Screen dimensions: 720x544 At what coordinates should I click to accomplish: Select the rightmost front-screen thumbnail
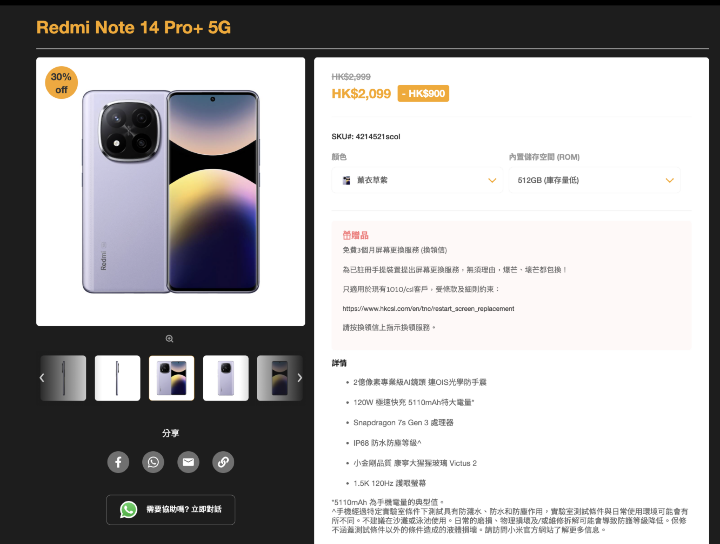pyautogui.click(x=280, y=378)
